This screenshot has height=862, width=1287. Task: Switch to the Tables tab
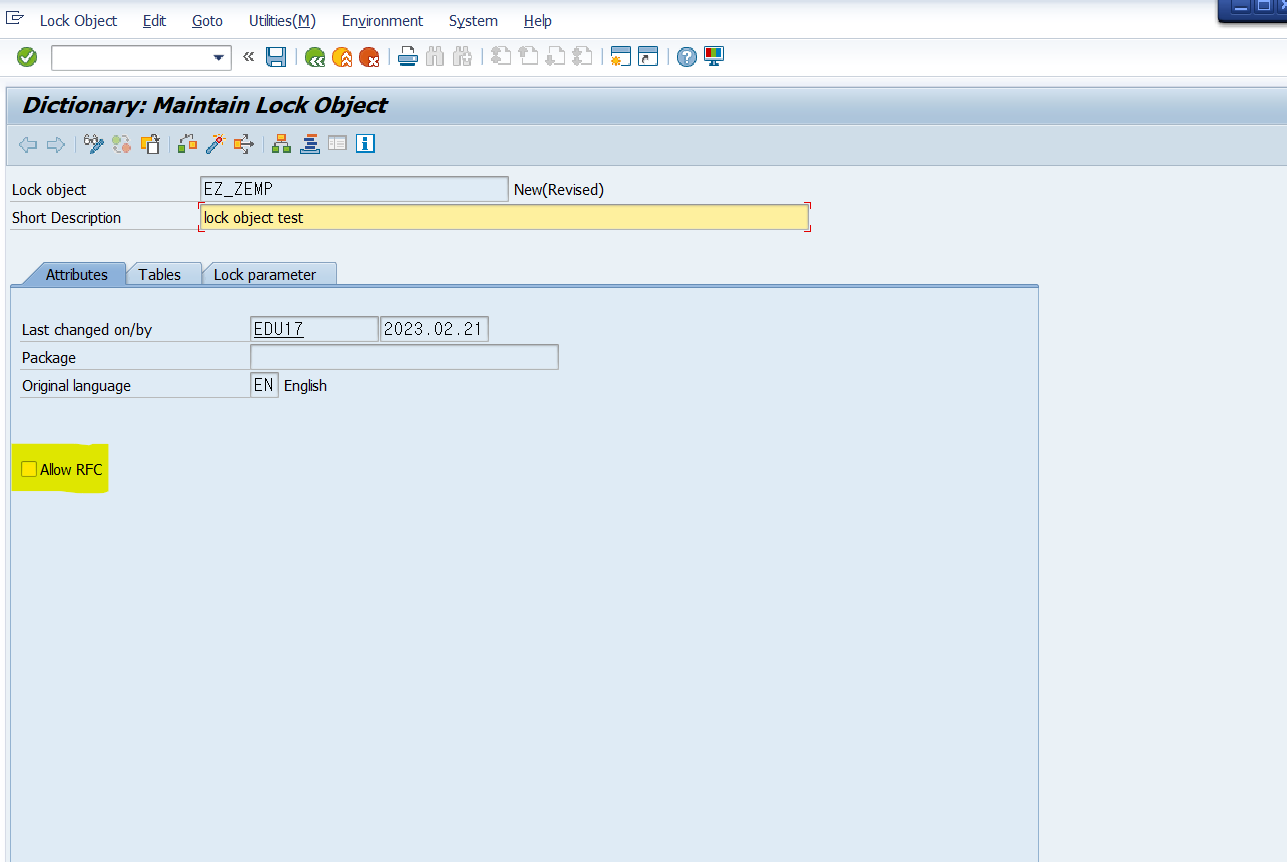[x=160, y=274]
